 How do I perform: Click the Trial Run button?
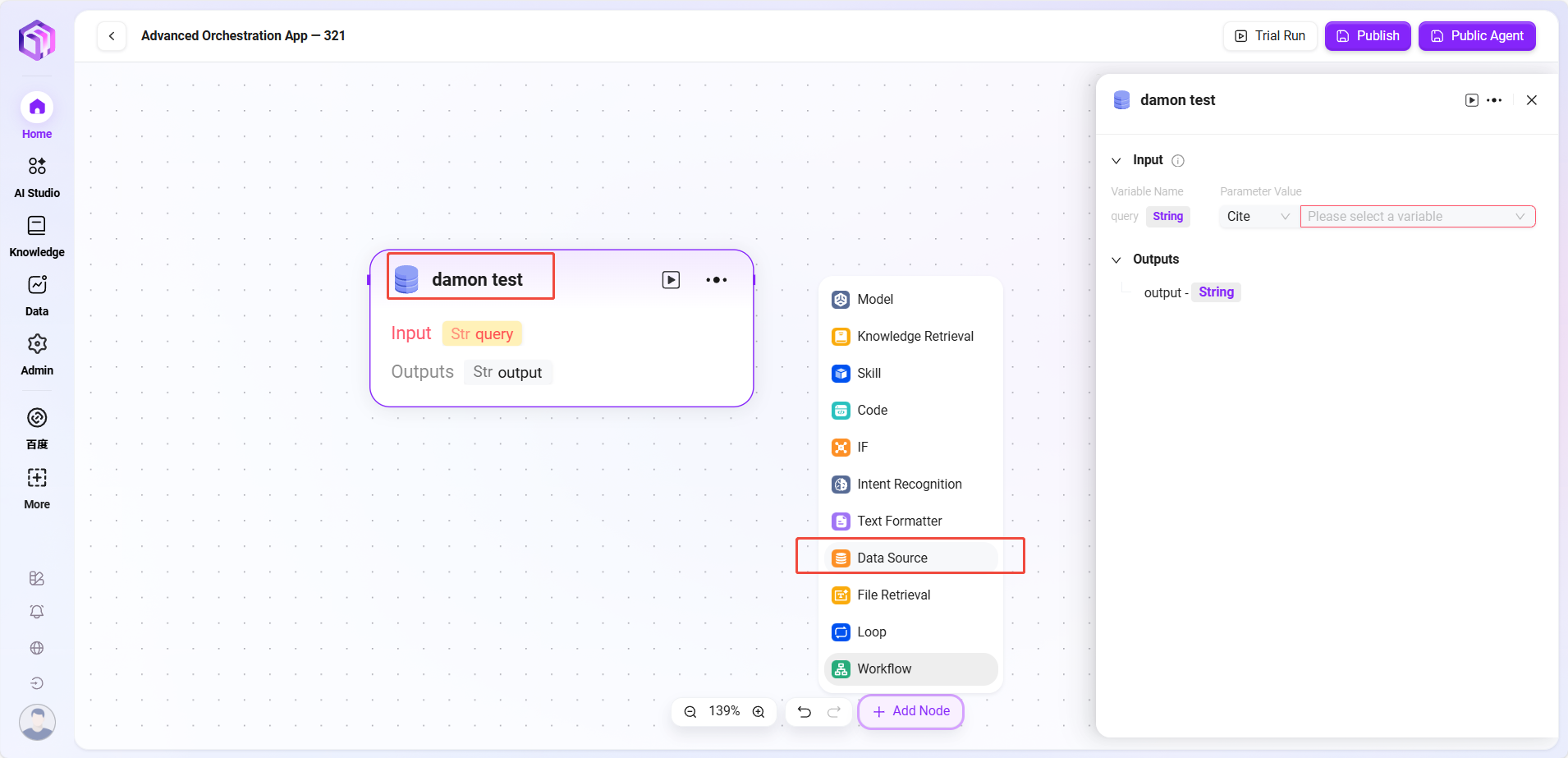pos(1270,36)
